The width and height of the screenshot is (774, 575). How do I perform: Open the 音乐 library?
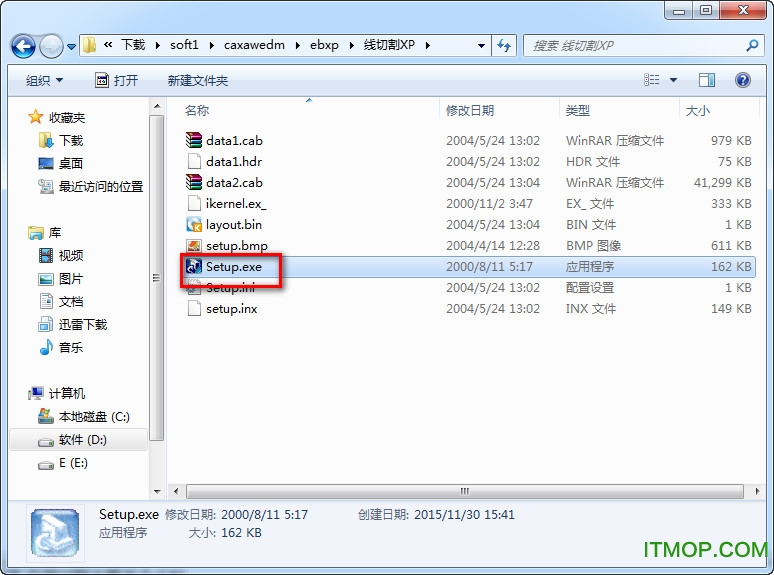point(61,347)
